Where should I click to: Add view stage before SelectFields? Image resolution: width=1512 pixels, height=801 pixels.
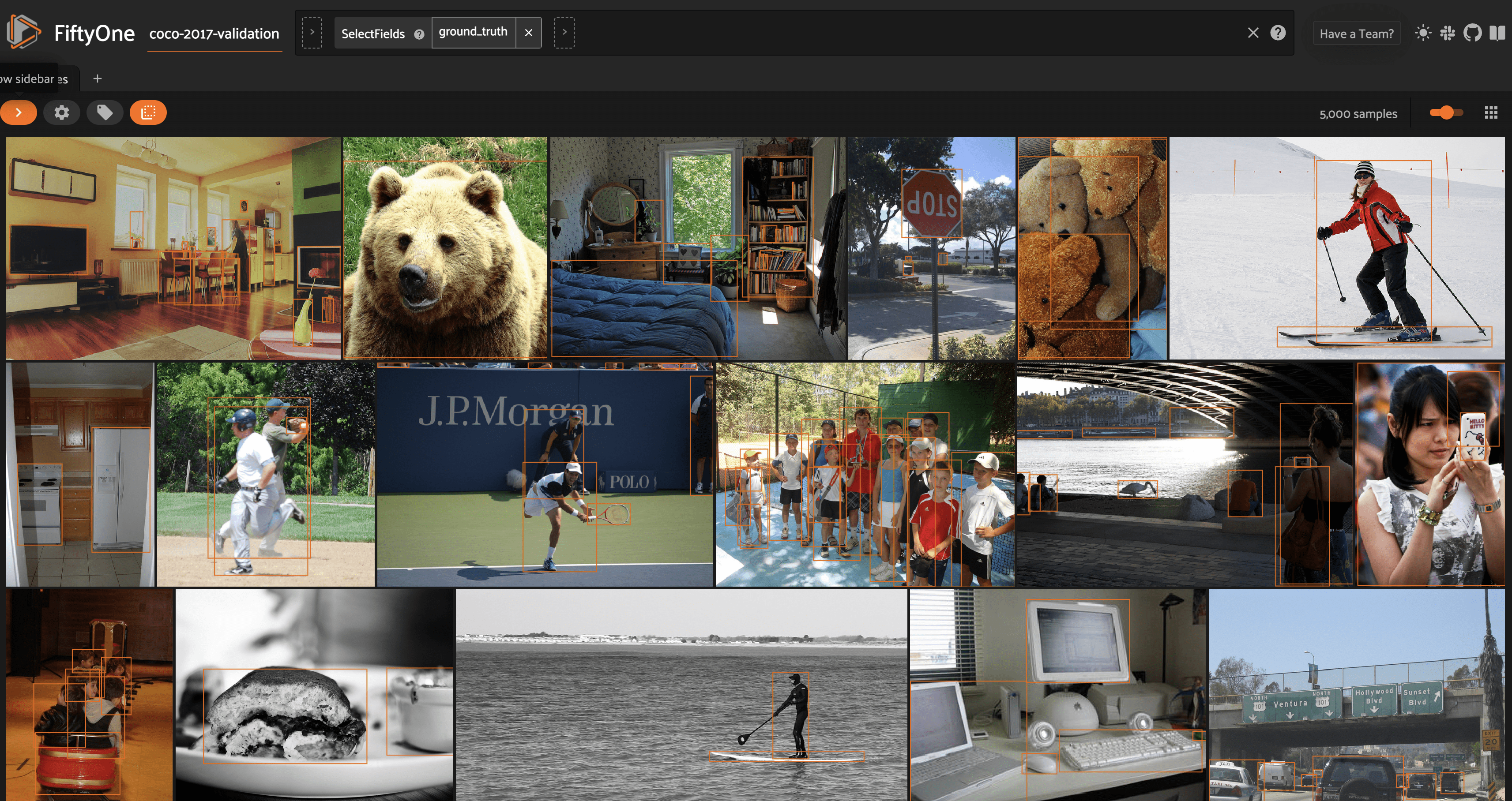coord(312,32)
